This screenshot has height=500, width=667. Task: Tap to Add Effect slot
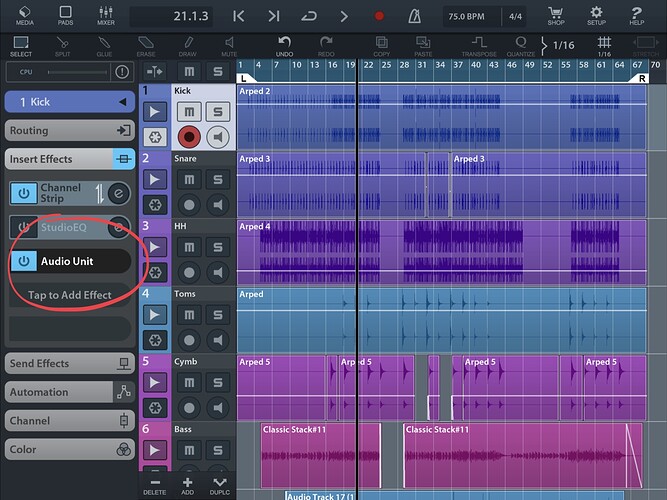(x=70, y=295)
